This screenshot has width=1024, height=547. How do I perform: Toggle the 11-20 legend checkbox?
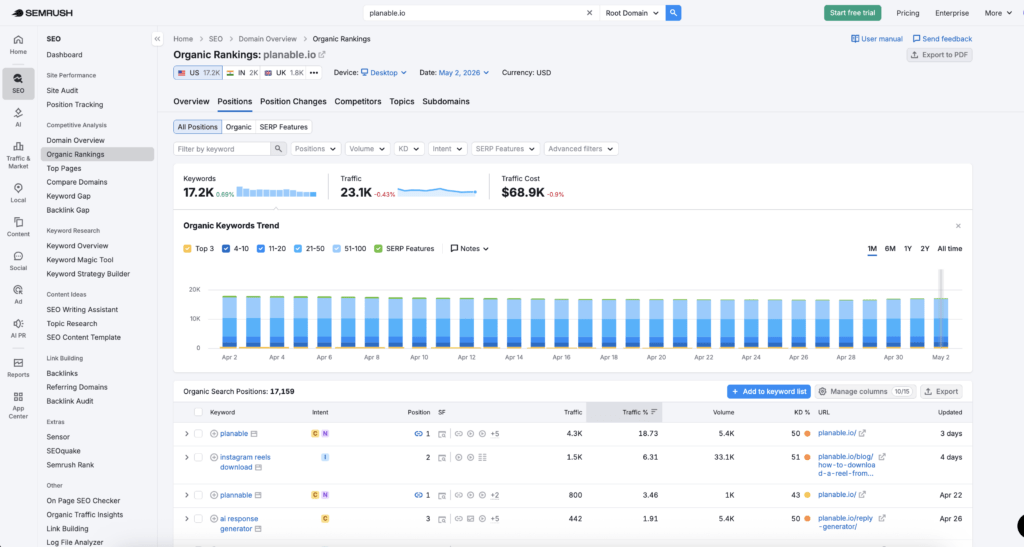click(x=261, y=249)
